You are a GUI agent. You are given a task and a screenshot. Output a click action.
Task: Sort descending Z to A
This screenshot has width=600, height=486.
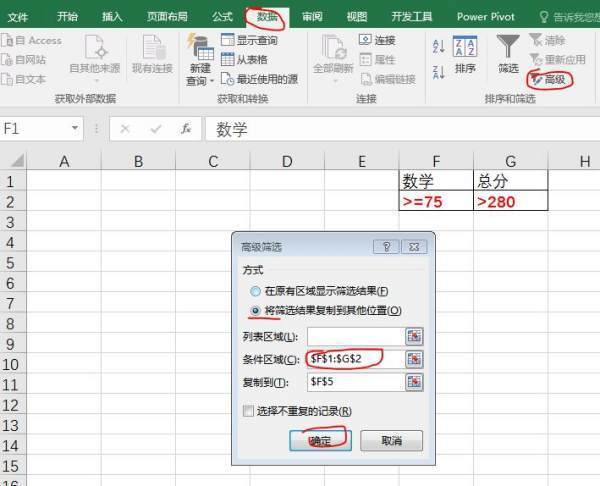tap(439, 72)
